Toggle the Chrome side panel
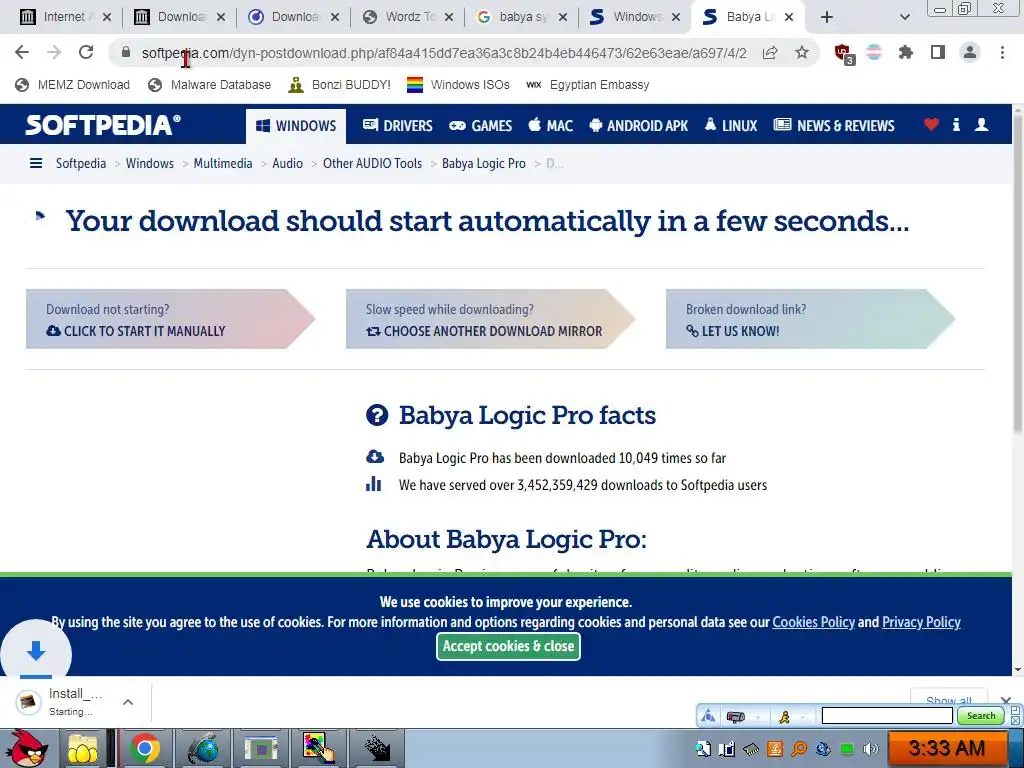Image resolution: width=1024 pixels, height=768 pixels. coord(938,52)
